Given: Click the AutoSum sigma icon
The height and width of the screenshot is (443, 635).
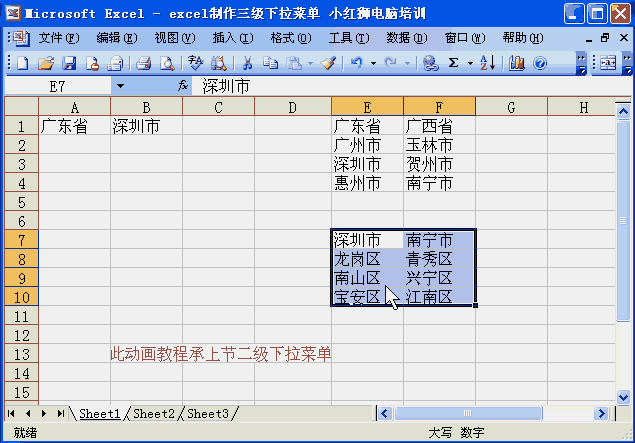Looking at the screenshot, I should point(454,63).
